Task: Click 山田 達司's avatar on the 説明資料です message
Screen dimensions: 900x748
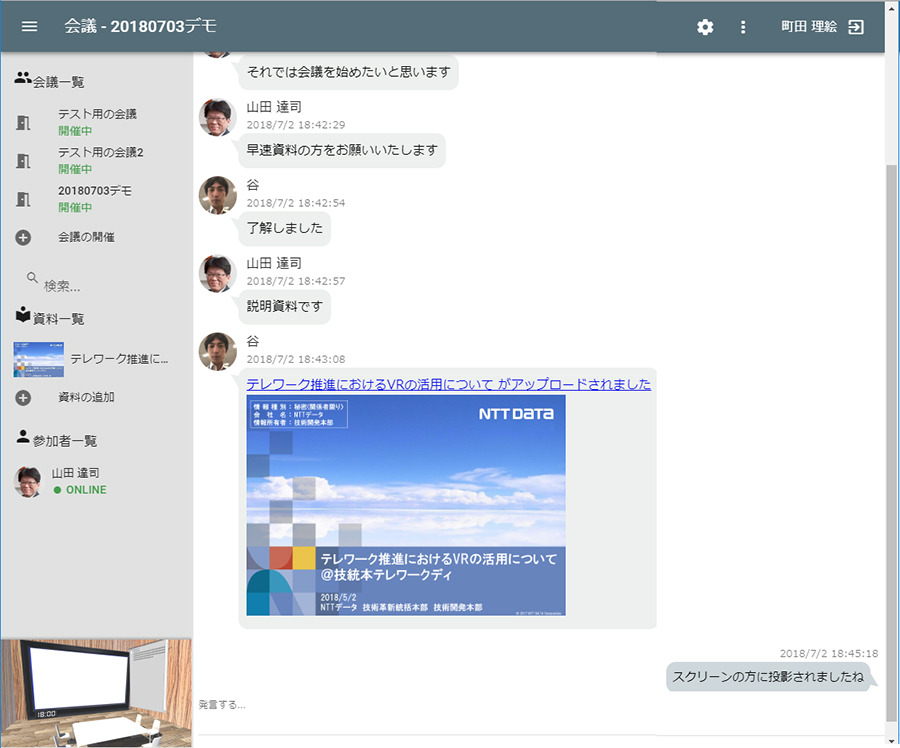Action: (218, 274)
